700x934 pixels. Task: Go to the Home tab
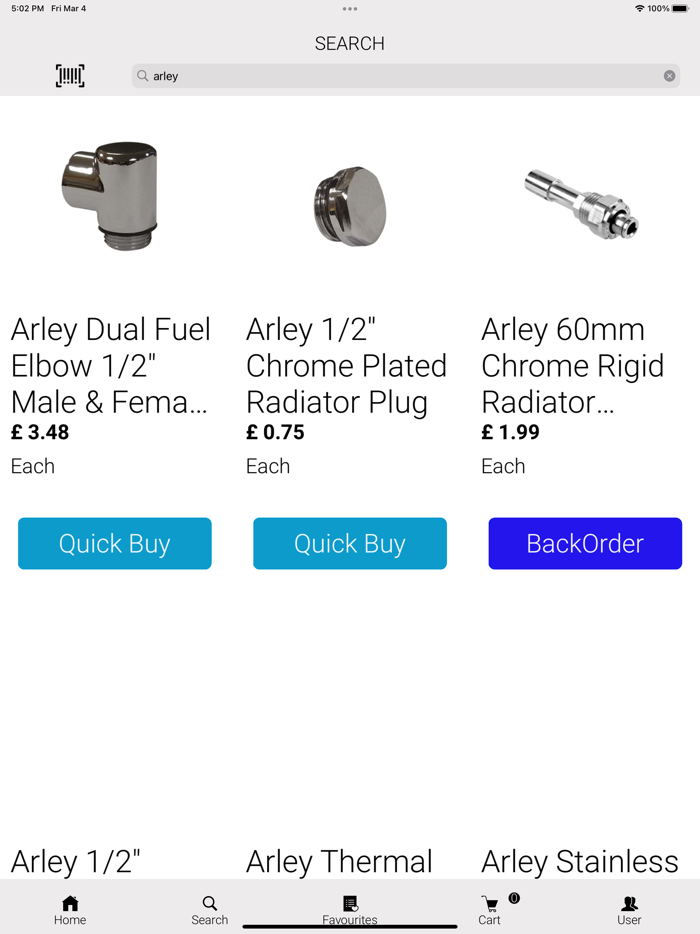point(70,911)
